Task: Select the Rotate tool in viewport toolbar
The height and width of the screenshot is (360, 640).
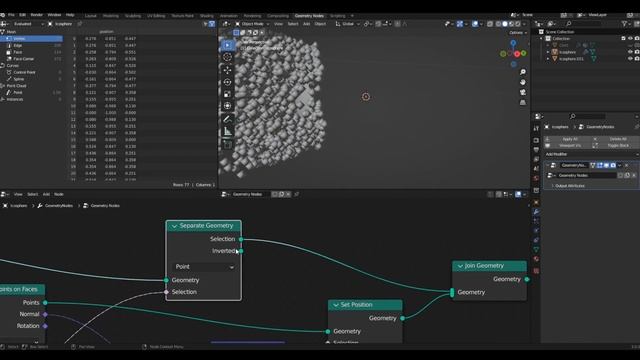Action: point(227,82)
